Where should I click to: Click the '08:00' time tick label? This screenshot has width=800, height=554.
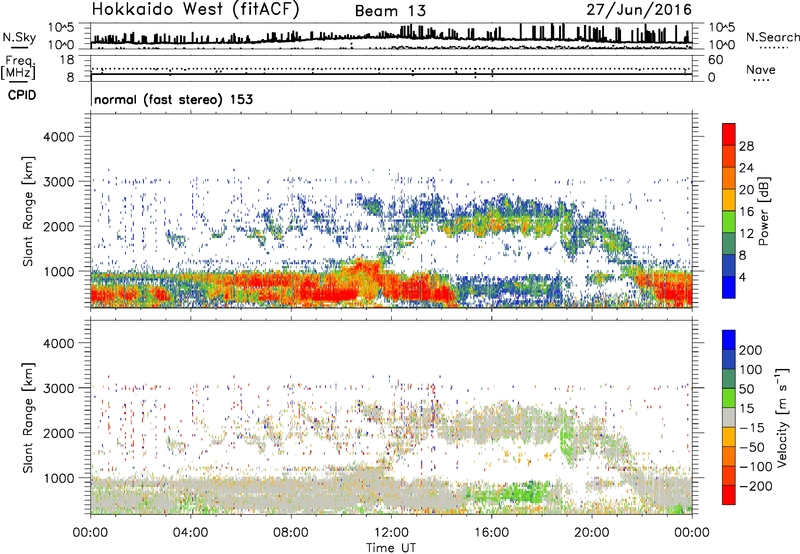291,533
